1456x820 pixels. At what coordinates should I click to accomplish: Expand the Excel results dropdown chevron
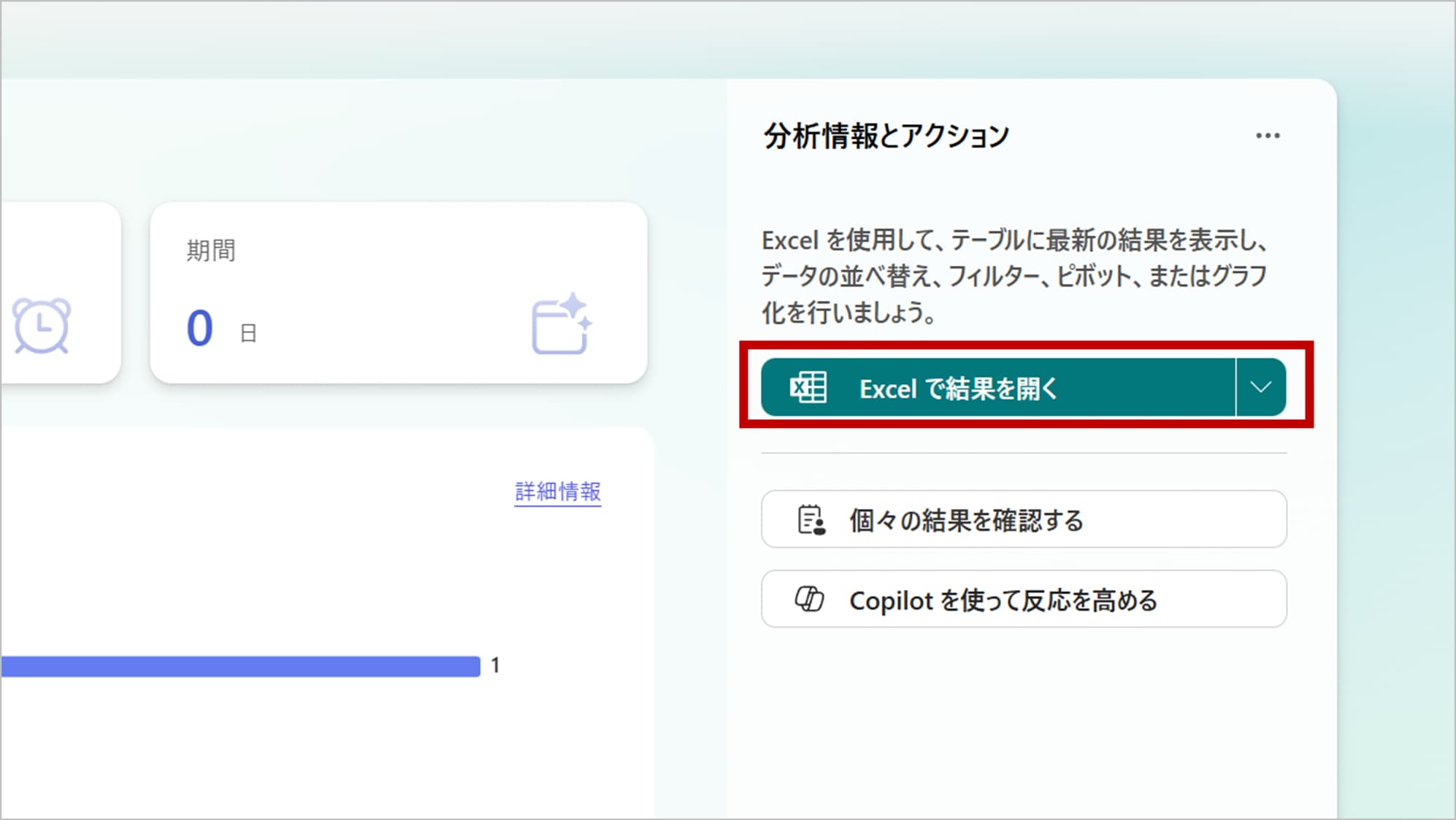click(x=1261, y=388)
